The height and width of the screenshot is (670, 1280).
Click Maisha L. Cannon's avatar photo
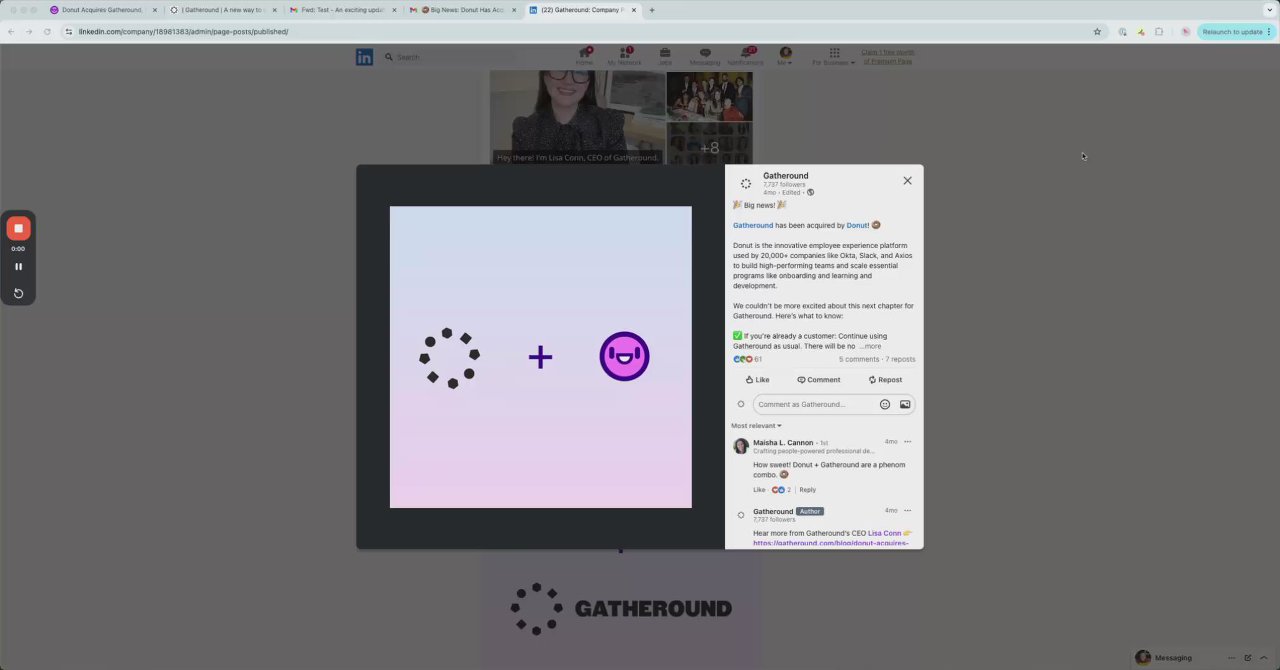tap(741, 446)
